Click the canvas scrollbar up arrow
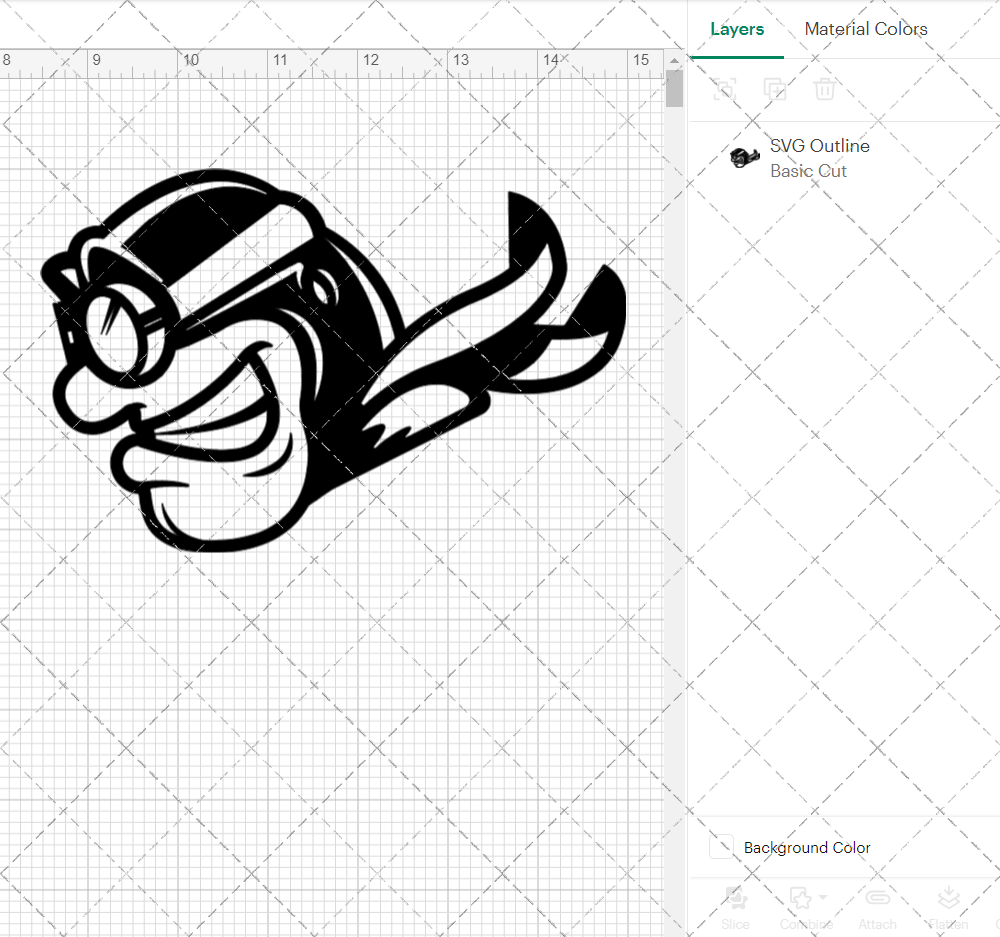This screenshot has width=1000, height=937. tap(674, 61)
